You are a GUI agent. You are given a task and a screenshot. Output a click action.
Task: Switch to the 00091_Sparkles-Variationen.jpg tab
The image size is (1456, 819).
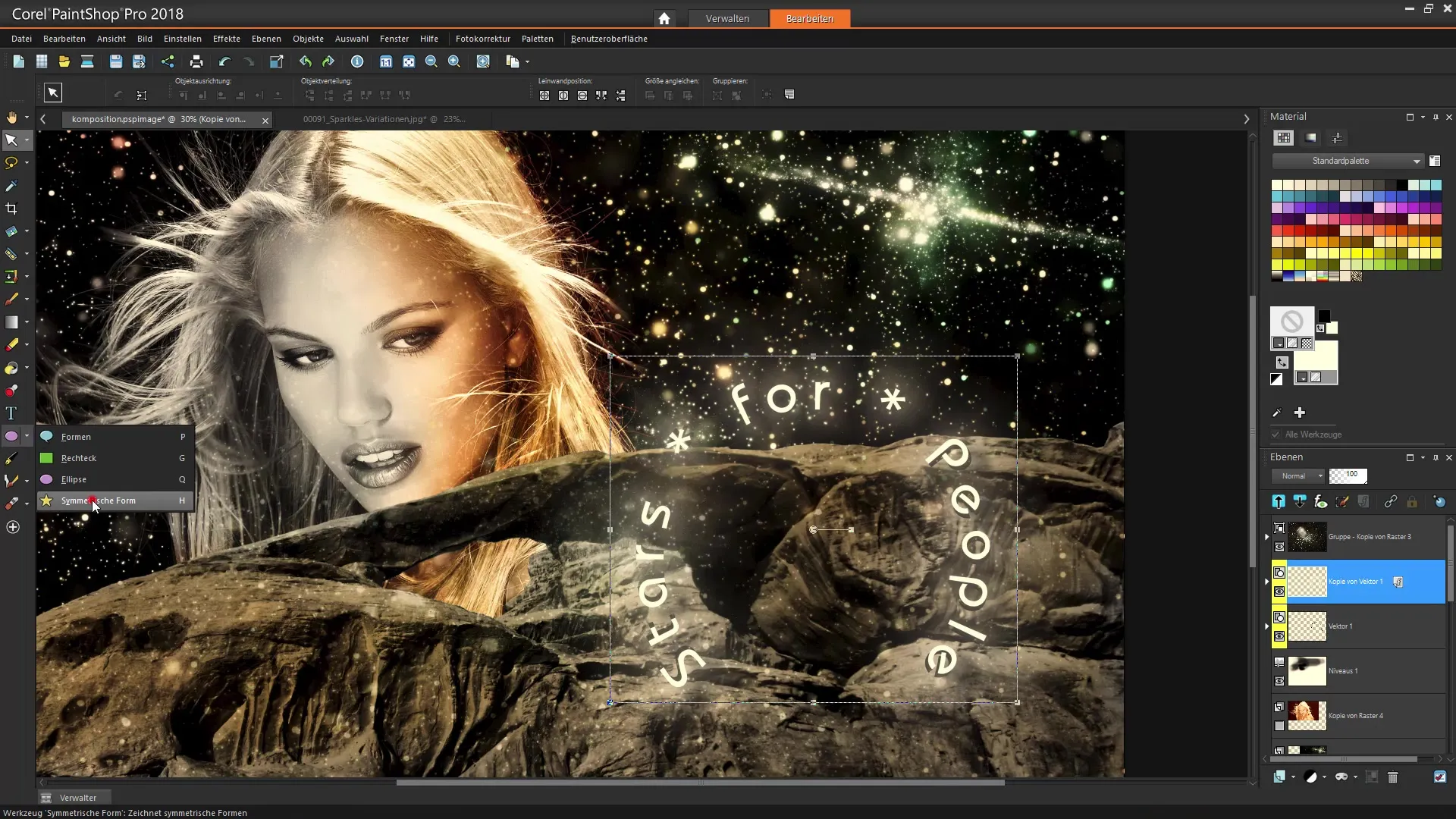click(383, 119)
